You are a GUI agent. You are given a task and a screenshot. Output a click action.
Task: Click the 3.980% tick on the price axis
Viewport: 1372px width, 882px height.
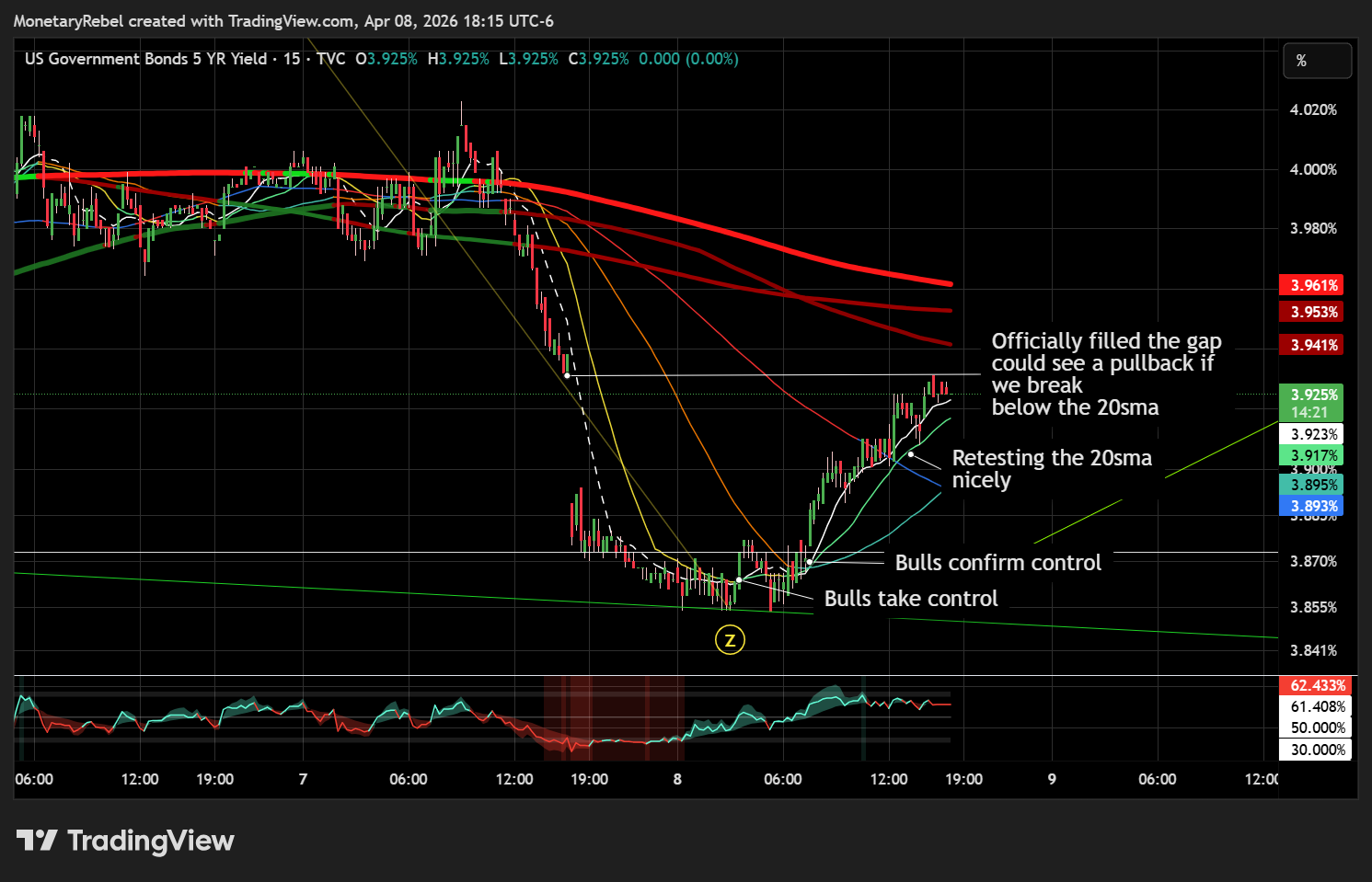pos(1313,228)
